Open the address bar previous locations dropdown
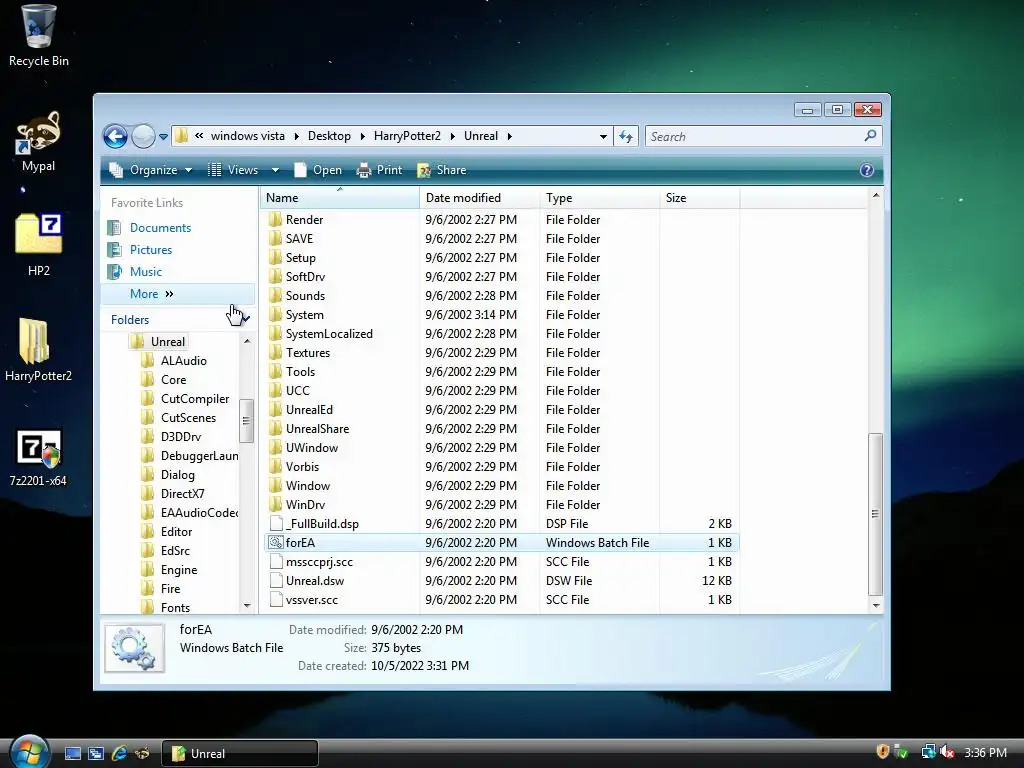 [603, 136]
